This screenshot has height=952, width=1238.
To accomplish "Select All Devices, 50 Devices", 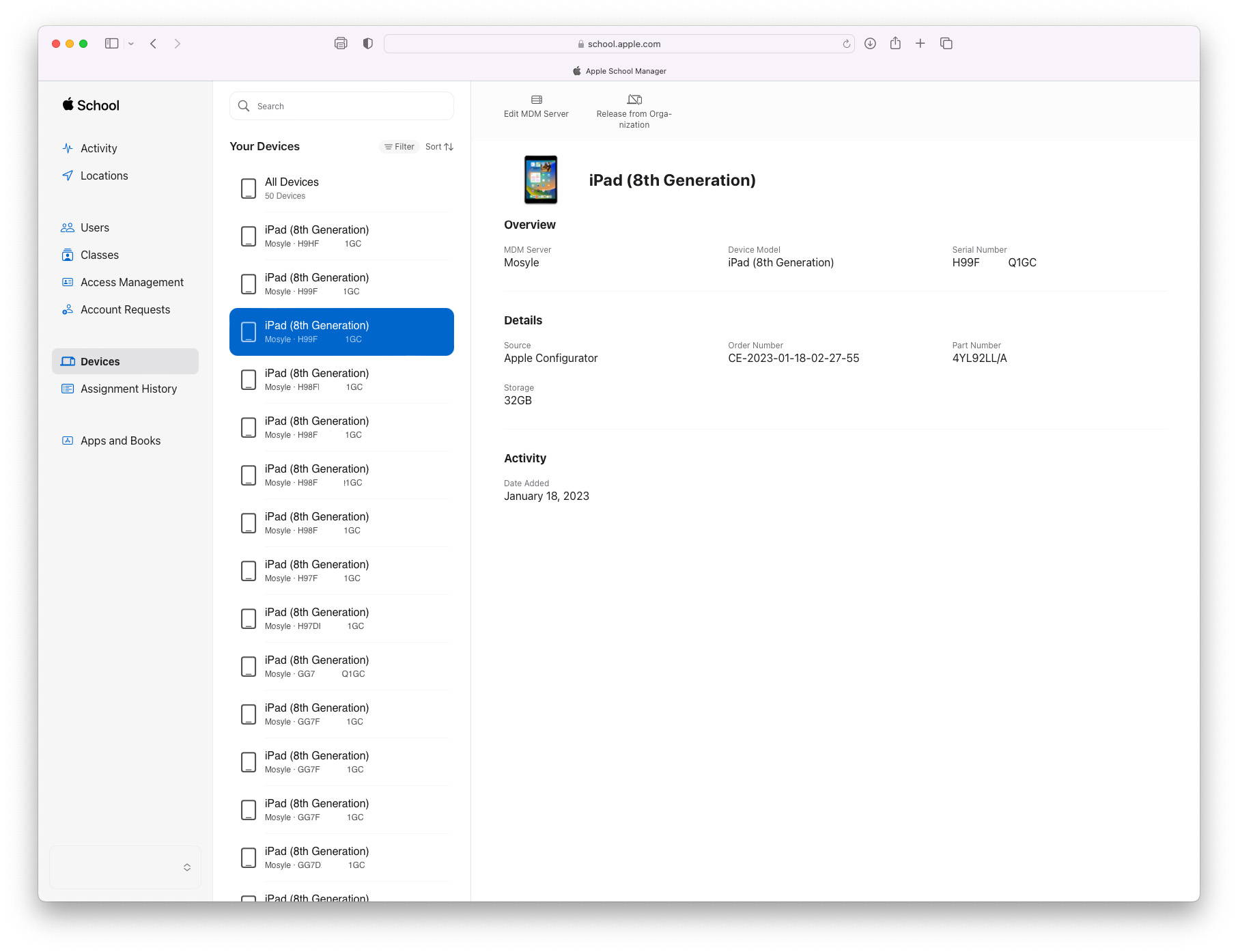I will 341,188.
